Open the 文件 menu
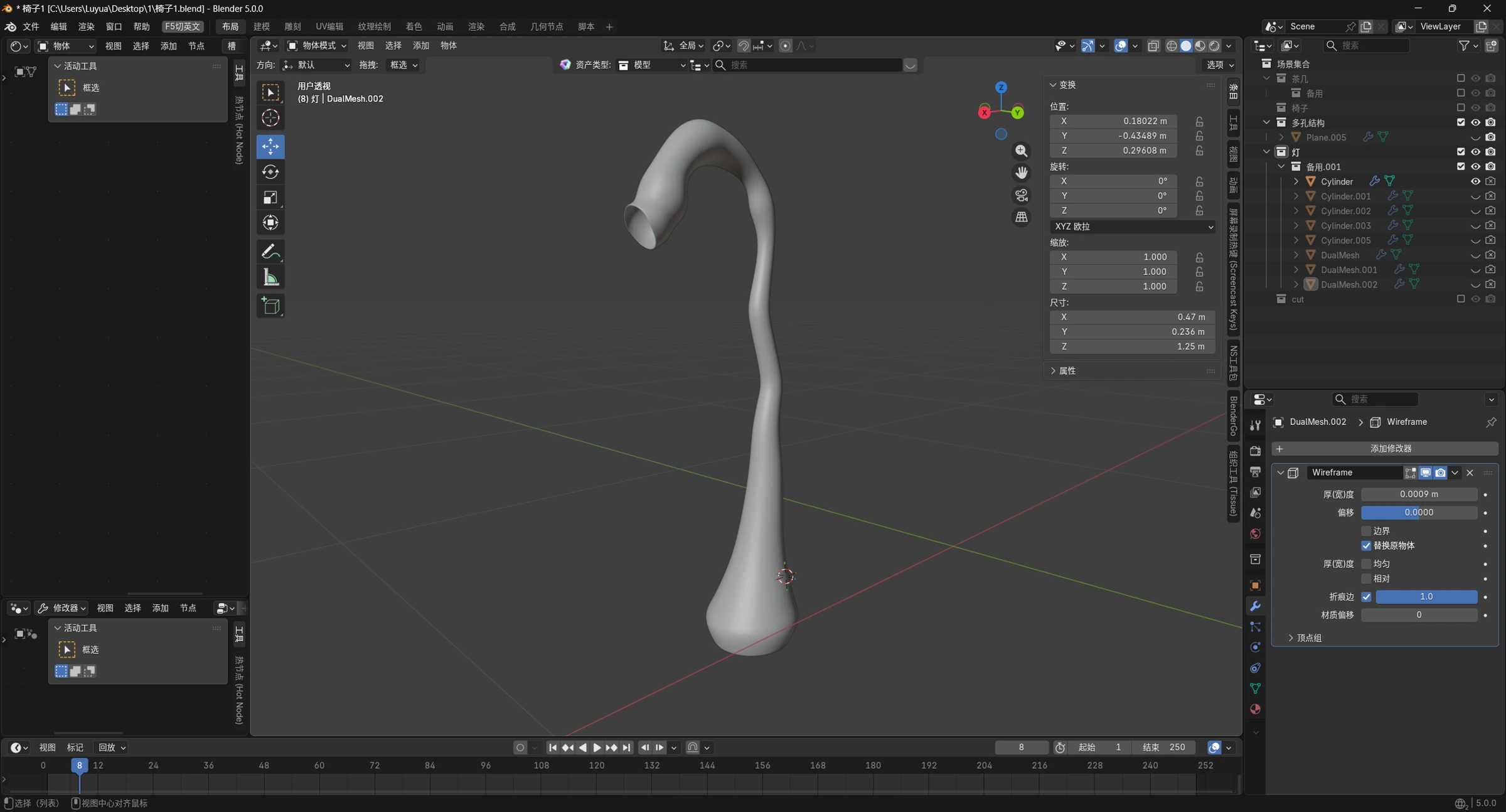This screenshot has height=812, width=1506. 31,26
